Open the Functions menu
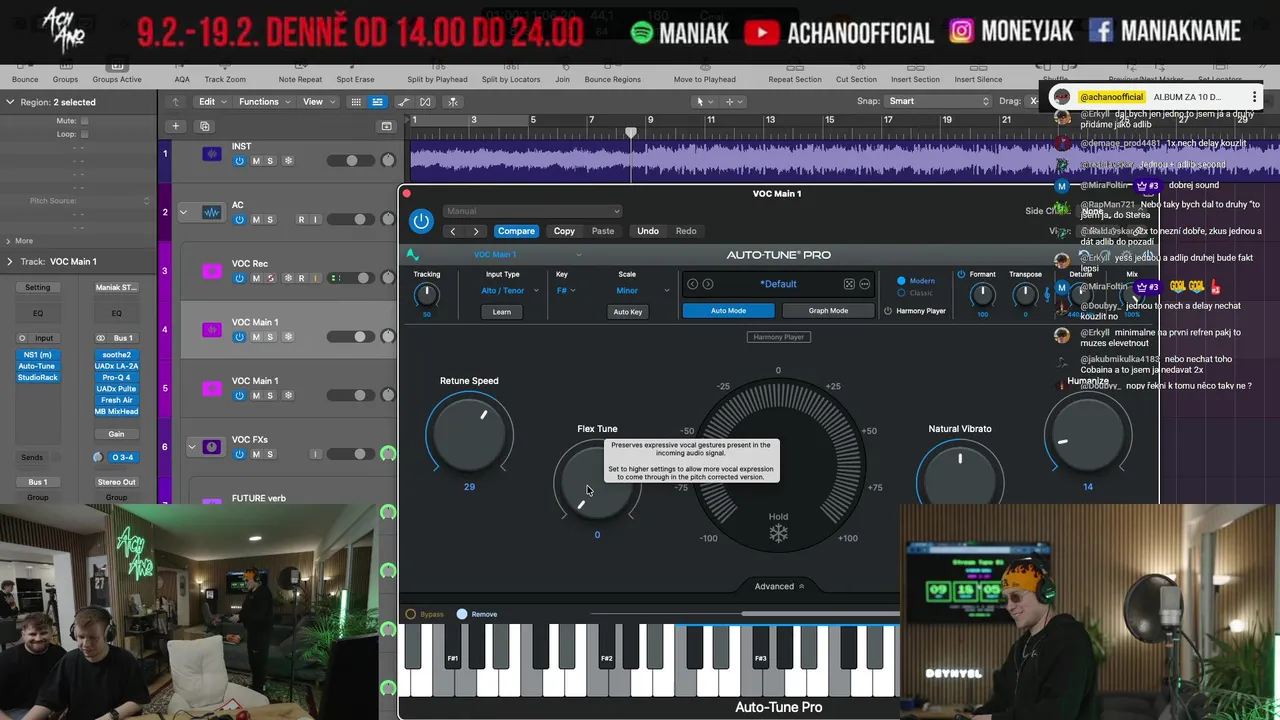The height and width of the screenshot is (720, 1280). pyautogui.click(x=264, y=102)
